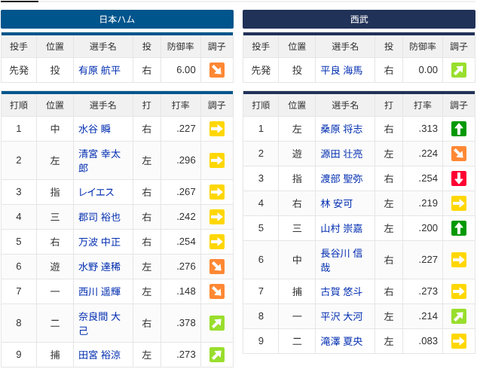This screenshot has height=369, width=480.
Task: Open player link 源田 壮亮
Action: [x=341, y=154]
